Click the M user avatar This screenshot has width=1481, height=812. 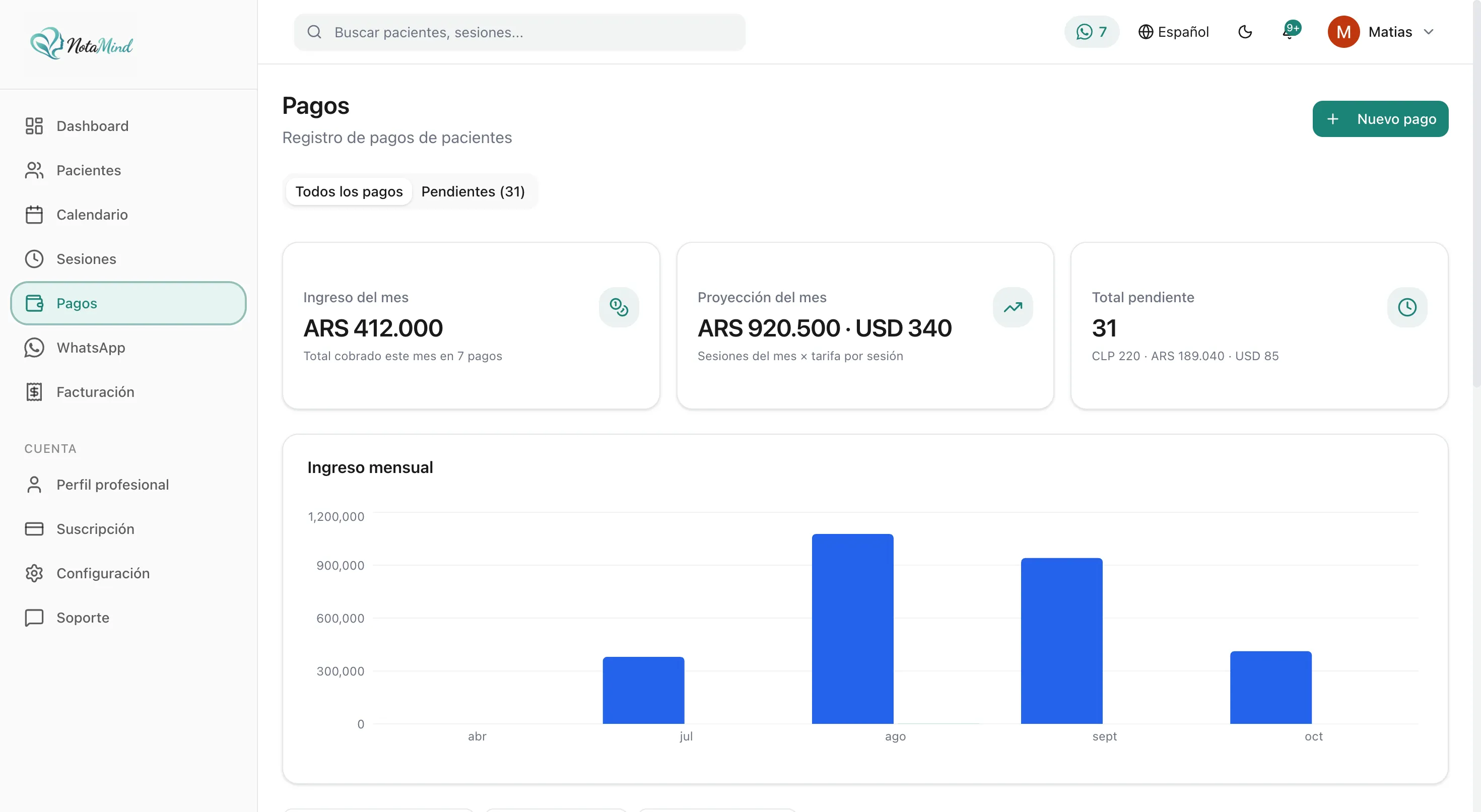click(x=1343, y=32)
